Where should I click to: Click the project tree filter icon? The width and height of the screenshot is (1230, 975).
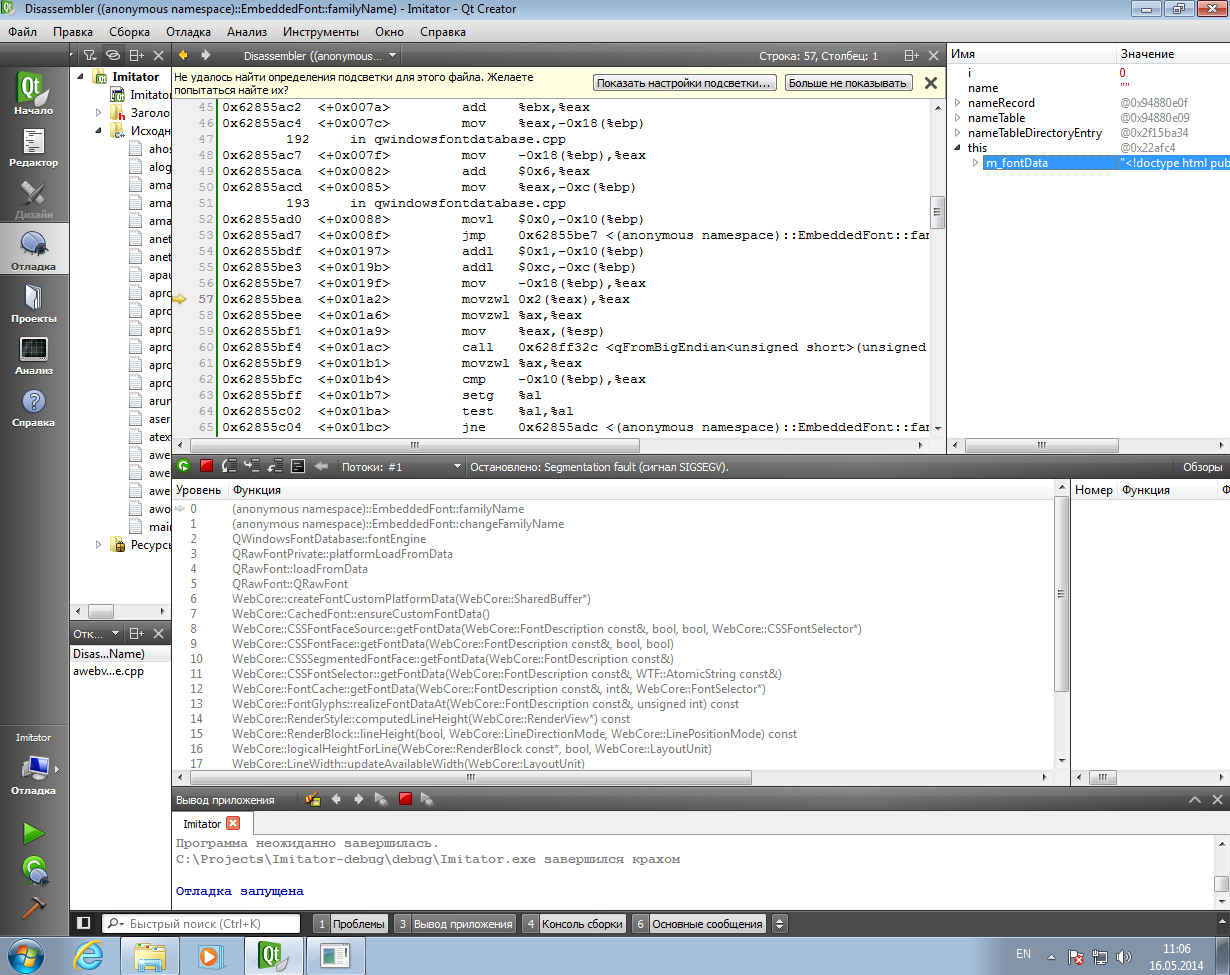pos(88,56)
